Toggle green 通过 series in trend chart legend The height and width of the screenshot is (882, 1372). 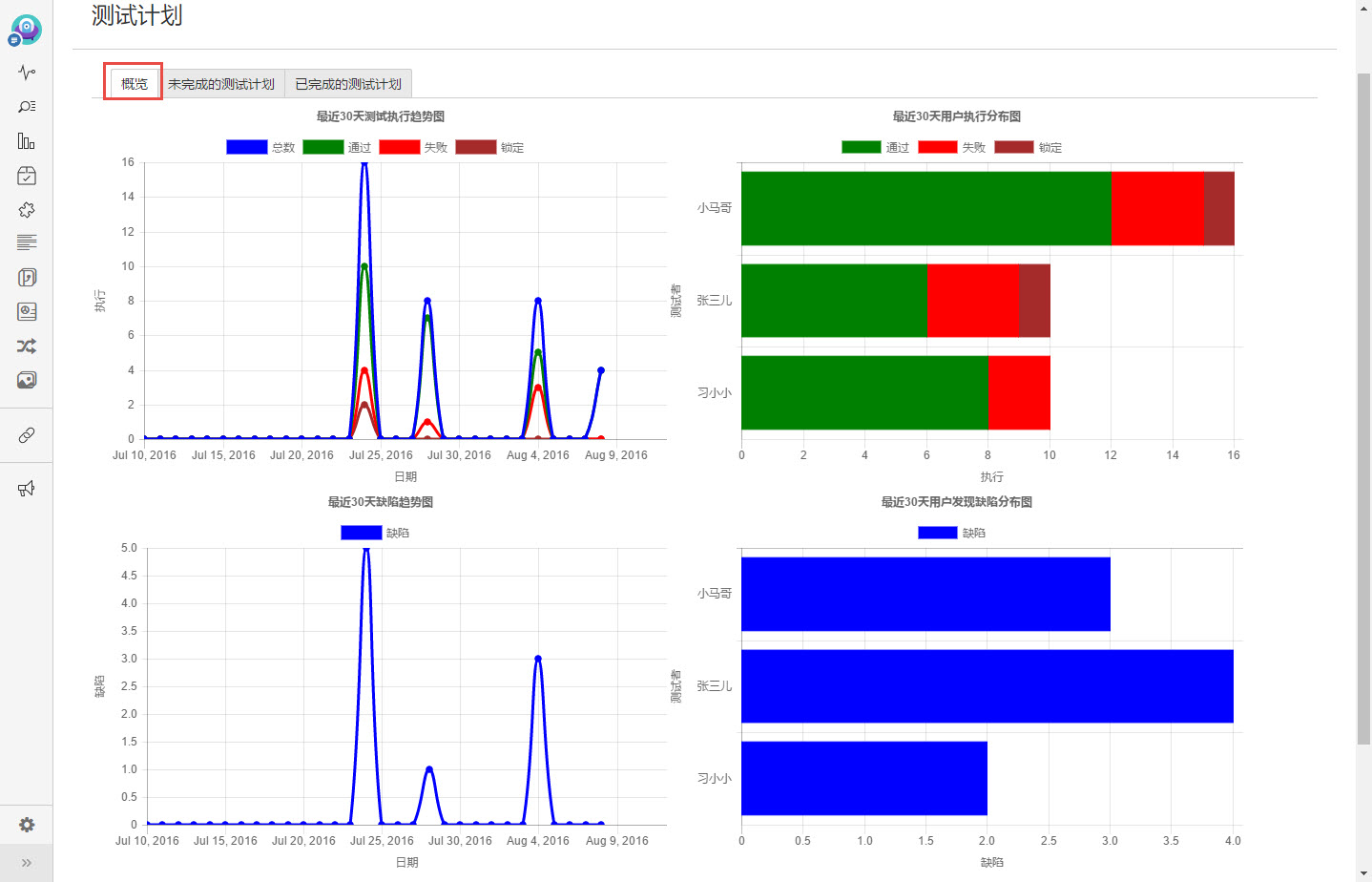(337, 147)
